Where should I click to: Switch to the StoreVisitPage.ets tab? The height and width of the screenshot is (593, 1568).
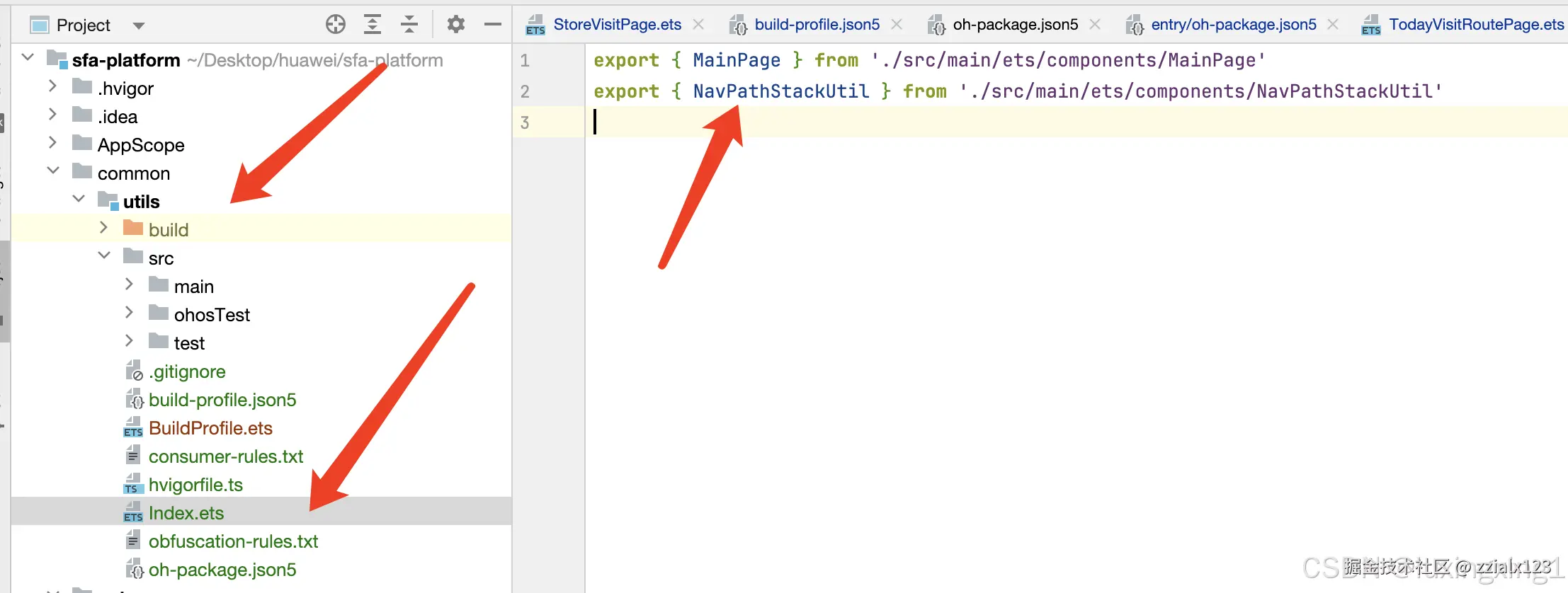click(x=618, y=25)
